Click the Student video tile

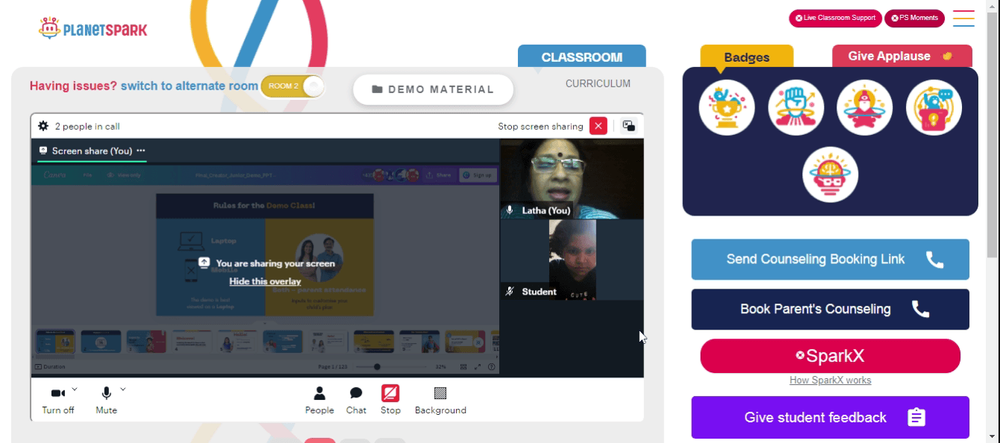(572, 259)
